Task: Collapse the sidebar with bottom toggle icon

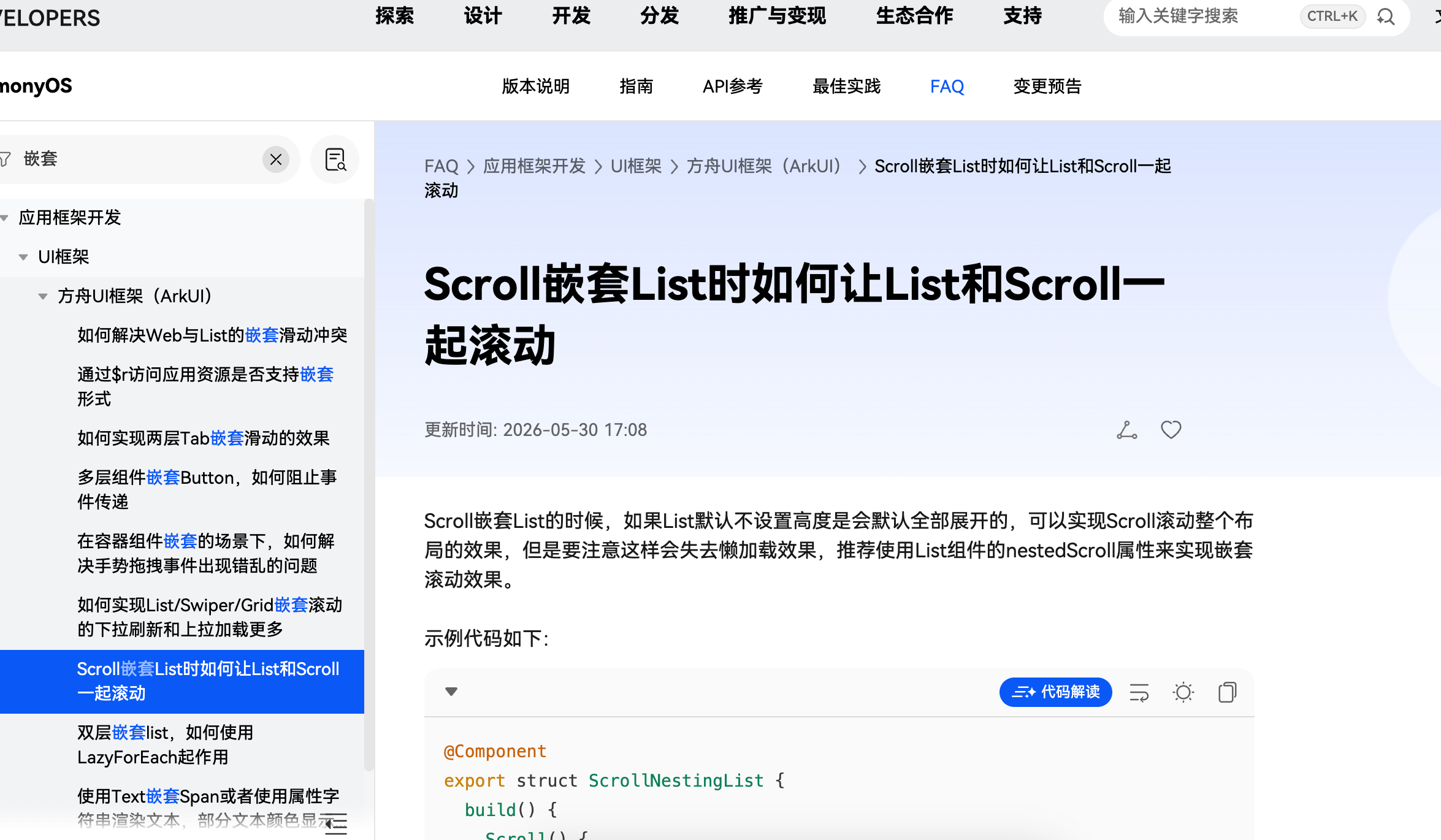Action: click(x=335, y=823)
